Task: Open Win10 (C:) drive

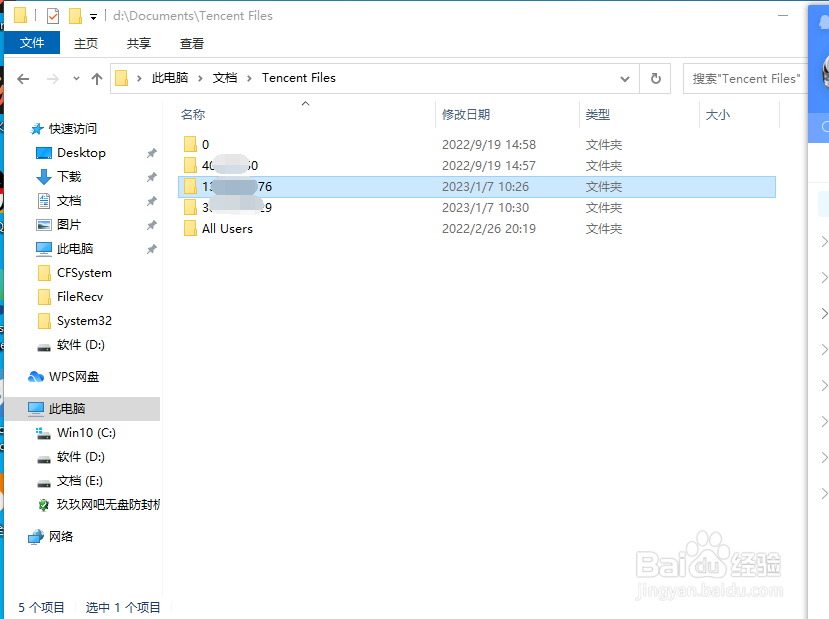Action: pos(86,432)
